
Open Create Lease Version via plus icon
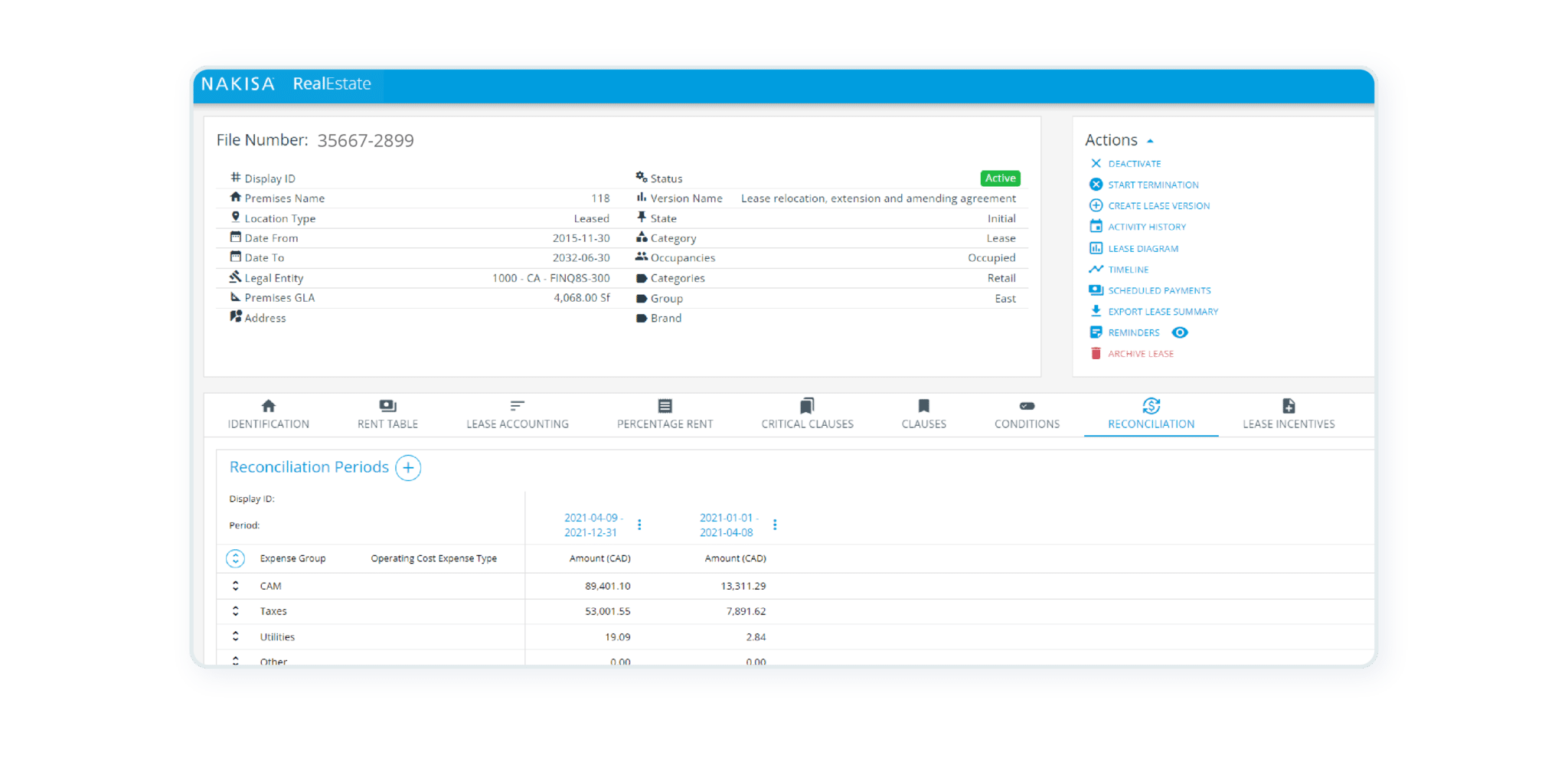tap(1095, 205)
